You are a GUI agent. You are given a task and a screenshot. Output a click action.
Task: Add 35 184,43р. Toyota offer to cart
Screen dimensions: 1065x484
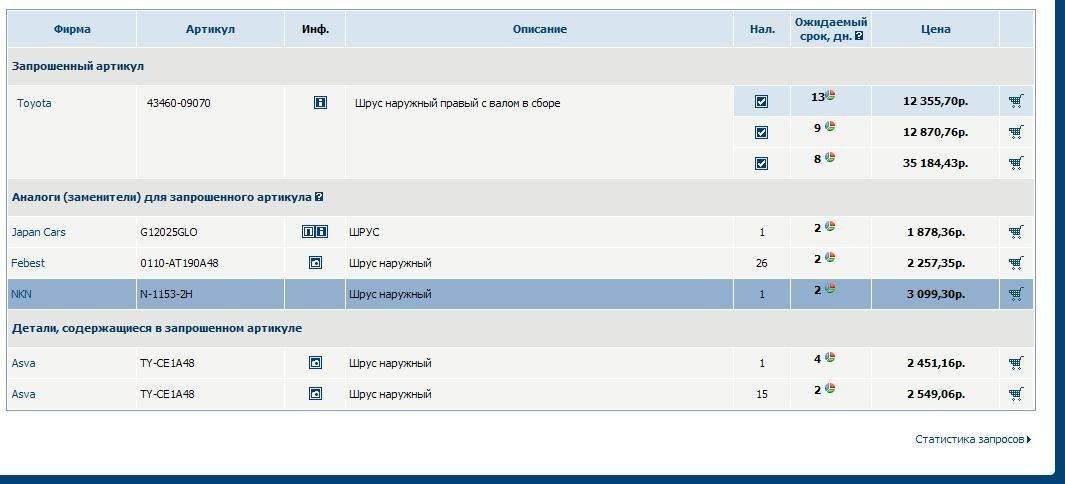(x=1016, y=163)
